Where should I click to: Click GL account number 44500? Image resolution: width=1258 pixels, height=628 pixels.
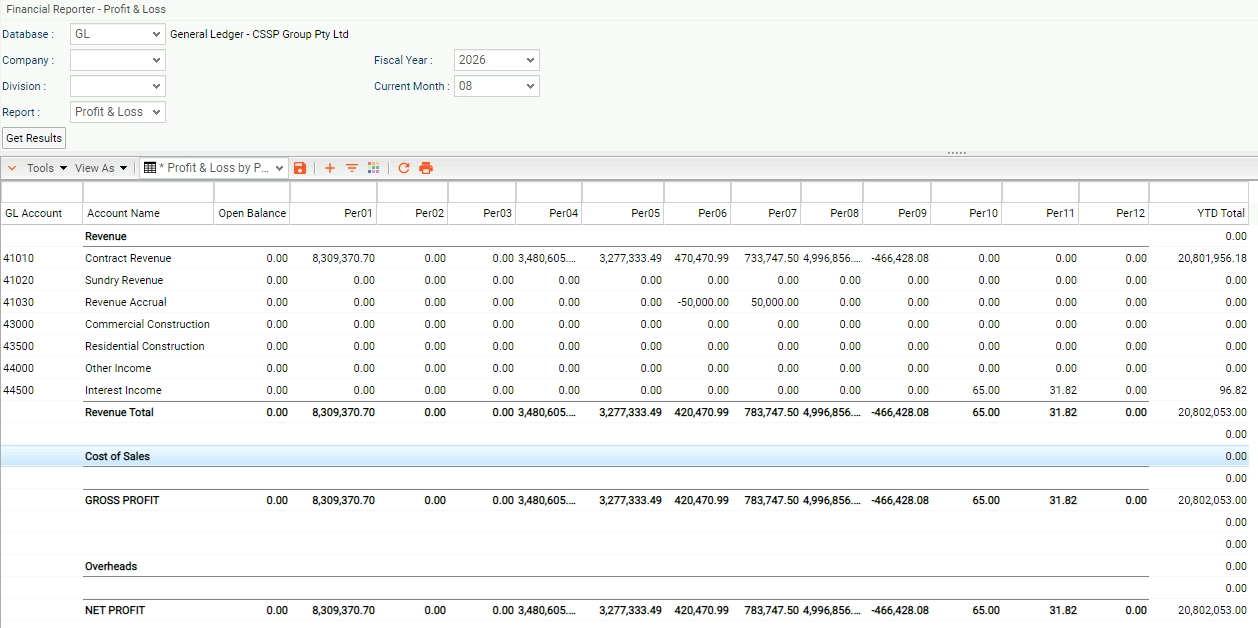pos(18,390)
